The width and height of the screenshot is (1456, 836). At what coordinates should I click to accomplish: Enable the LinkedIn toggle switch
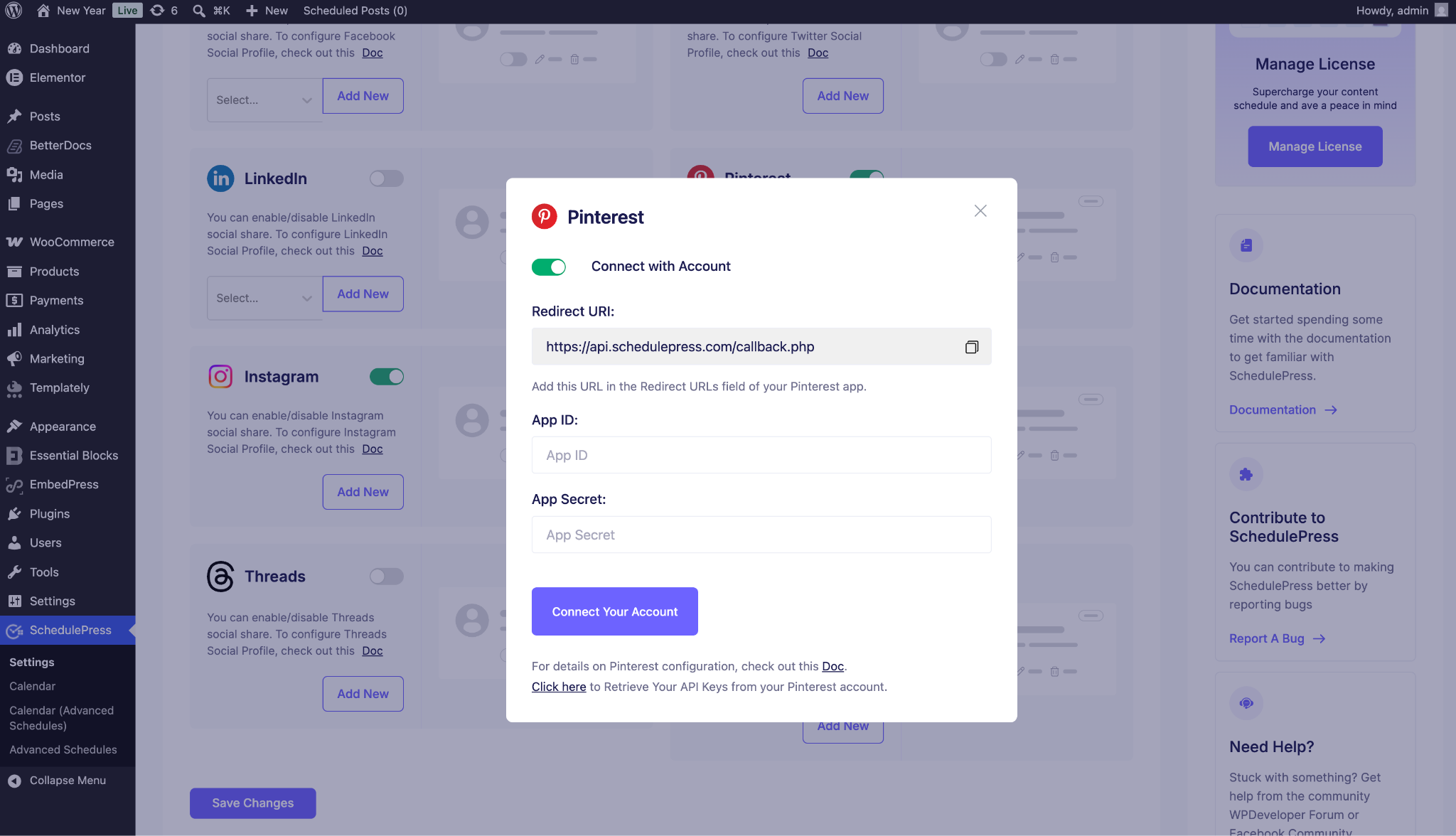[386, 178]
